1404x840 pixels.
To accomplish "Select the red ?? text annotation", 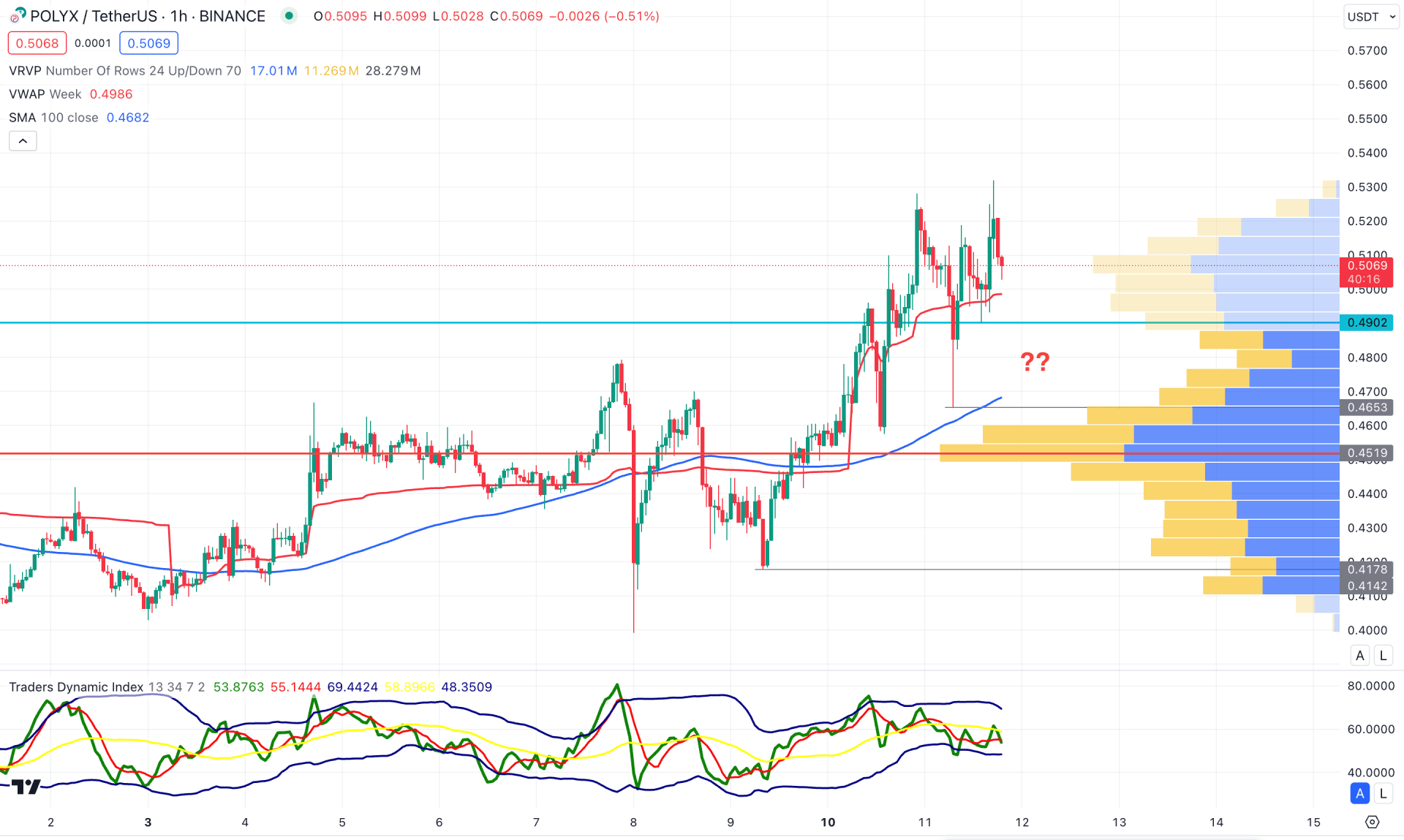I will pos(1035,361).
